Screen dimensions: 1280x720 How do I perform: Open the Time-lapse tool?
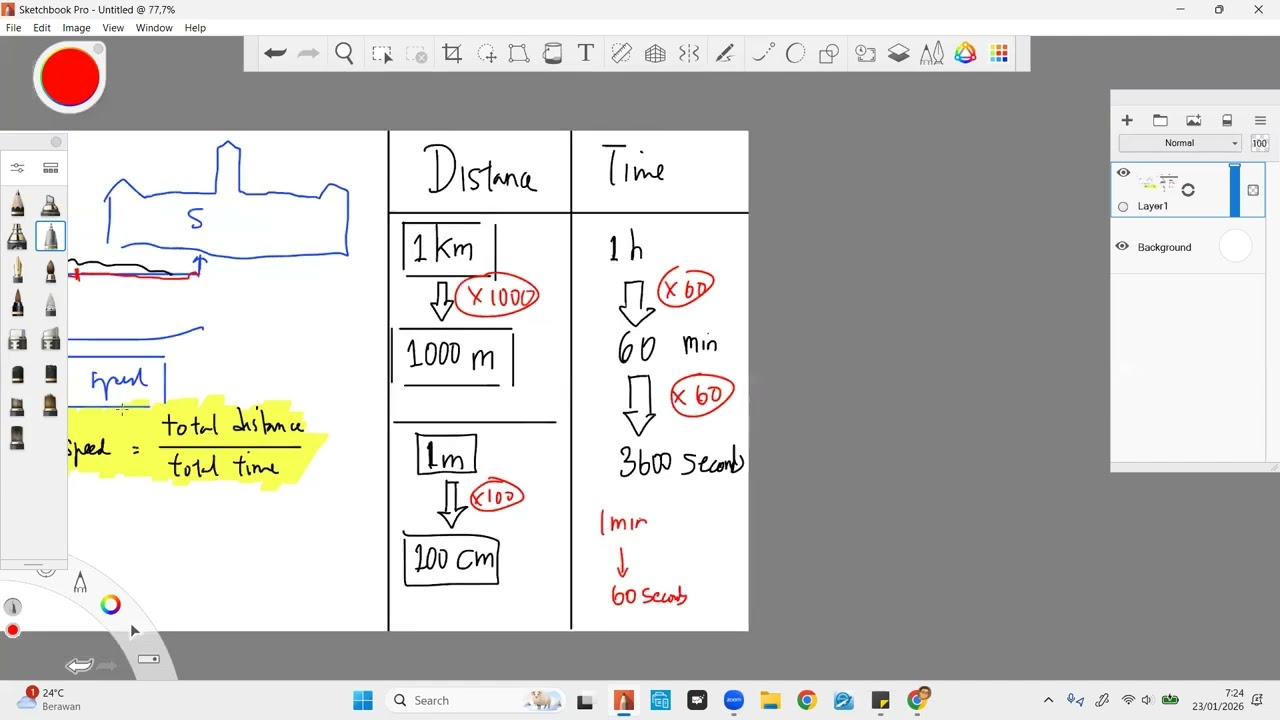[x=866, y=54]
